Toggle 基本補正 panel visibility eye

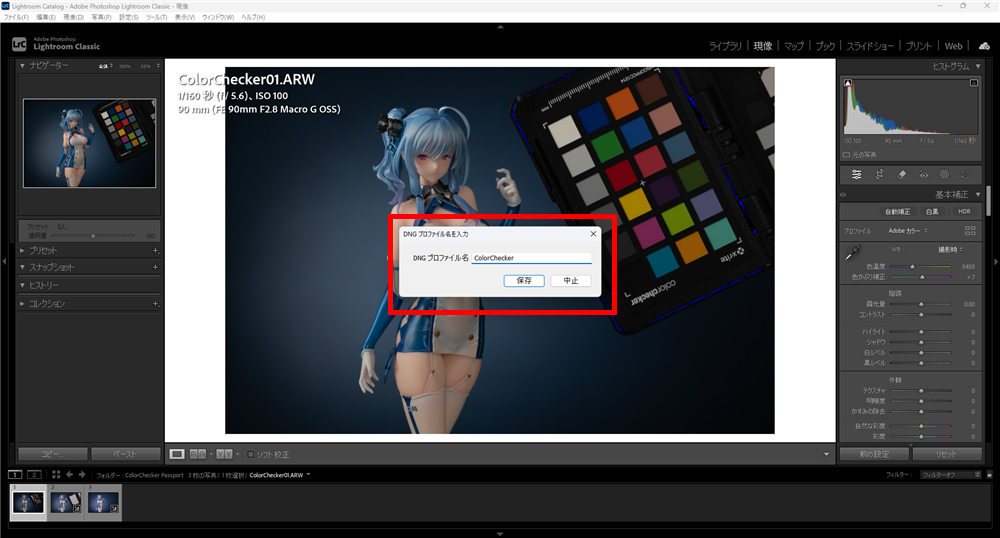coord(843,195)
